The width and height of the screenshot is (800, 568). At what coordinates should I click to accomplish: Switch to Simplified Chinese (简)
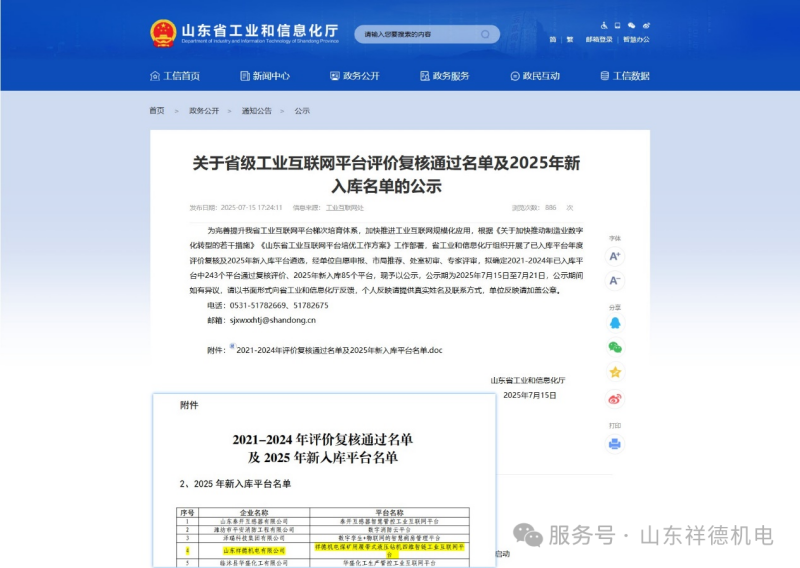(x=552, y=40)
